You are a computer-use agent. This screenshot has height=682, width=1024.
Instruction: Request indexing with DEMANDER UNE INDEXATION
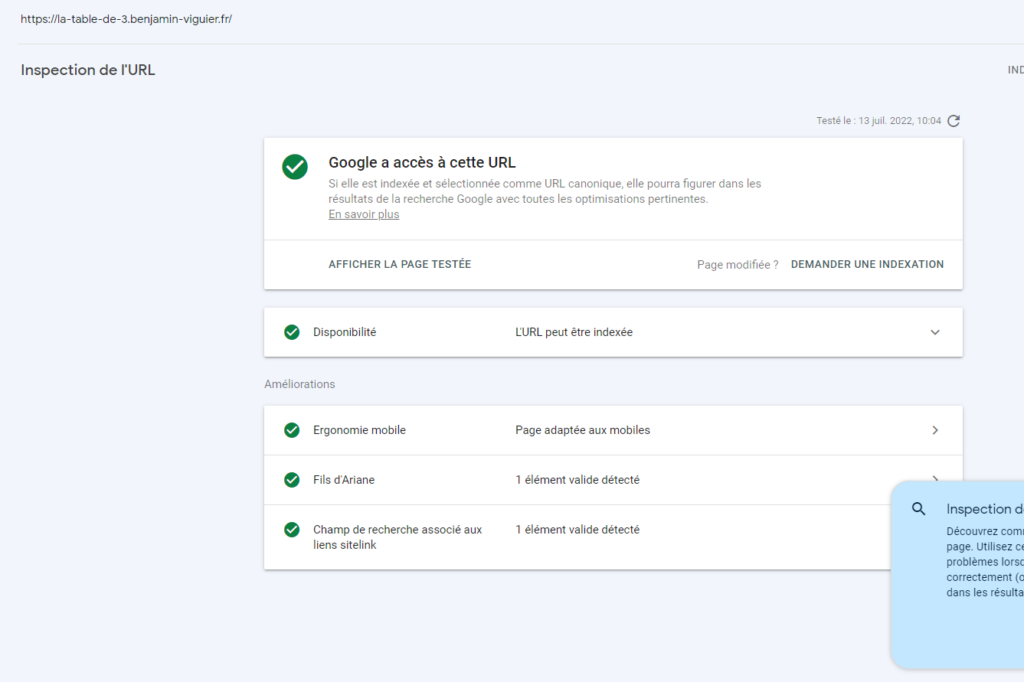click(866, 265)
